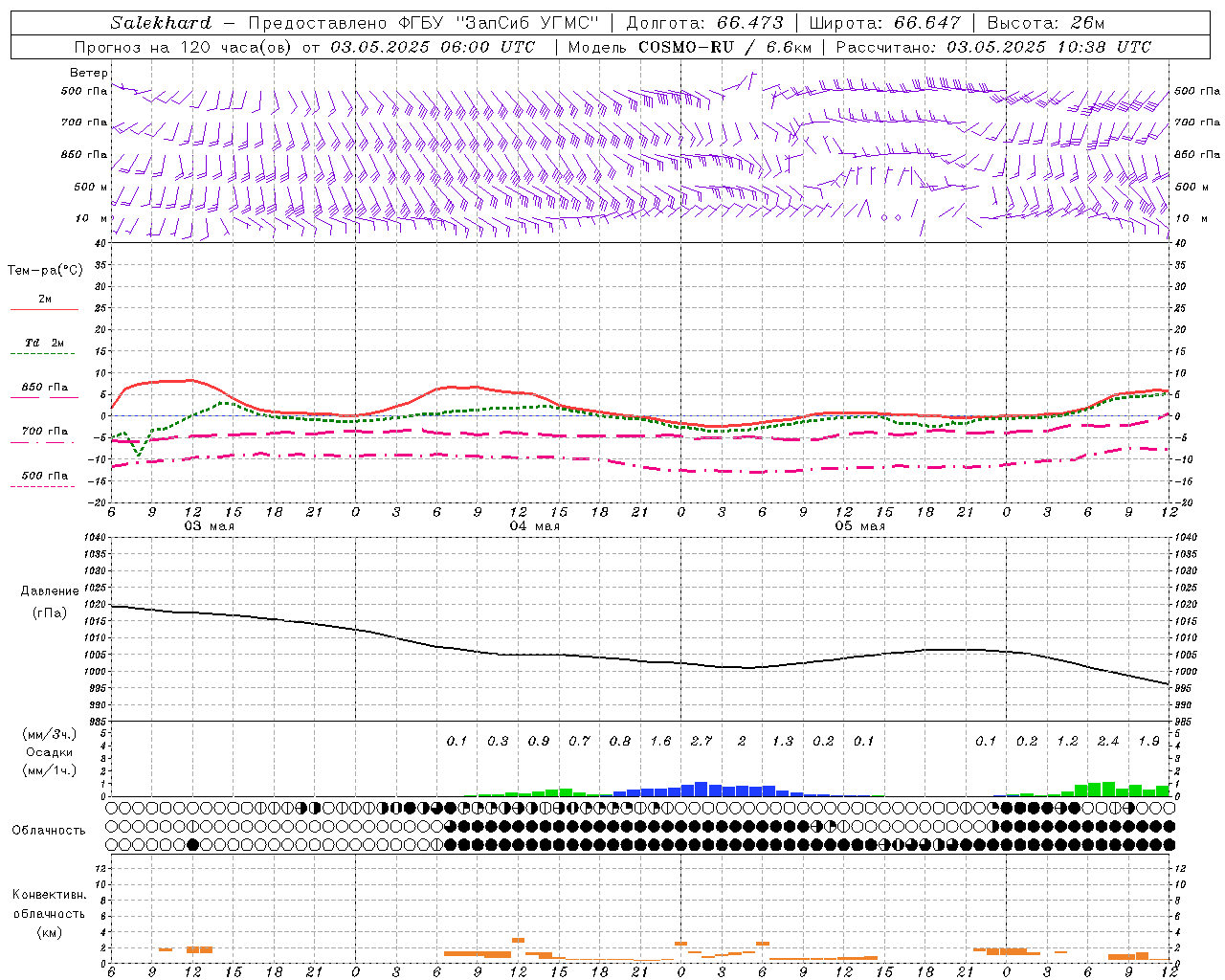The image size is (1225, 980).
Task: Click the 0.8 precipitation value
Action: tap(620, 741)
